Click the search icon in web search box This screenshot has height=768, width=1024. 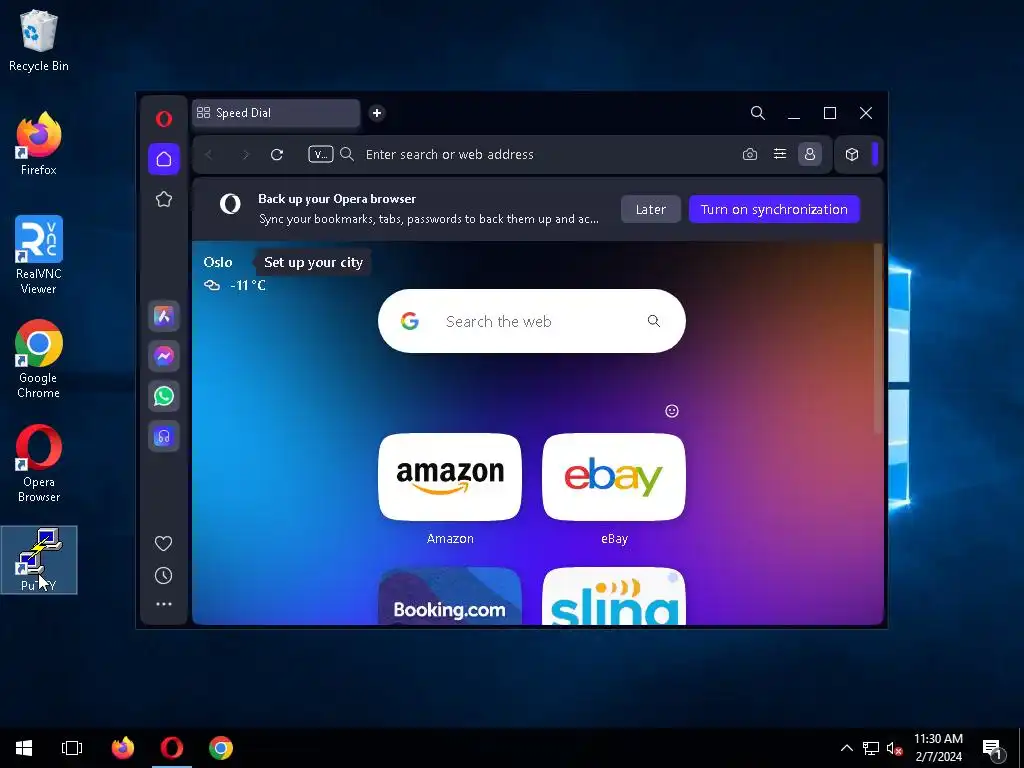[654, 321]
